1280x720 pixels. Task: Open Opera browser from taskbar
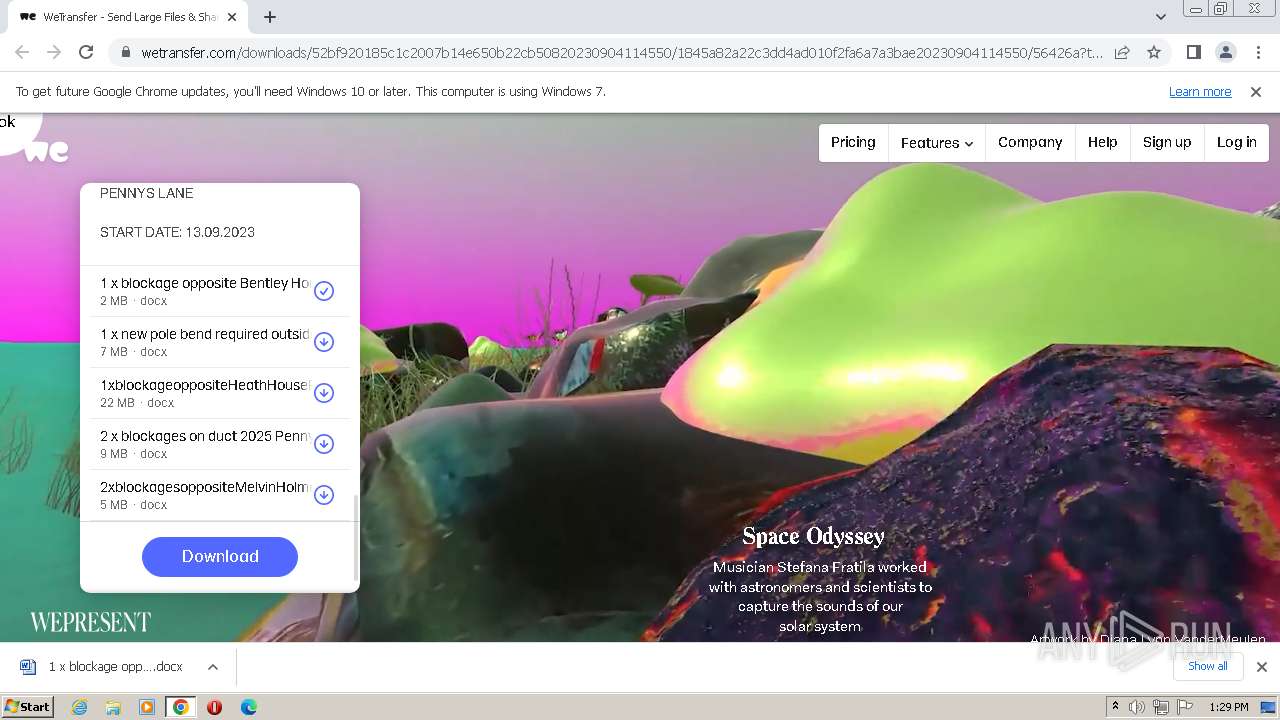coord(214,707)
